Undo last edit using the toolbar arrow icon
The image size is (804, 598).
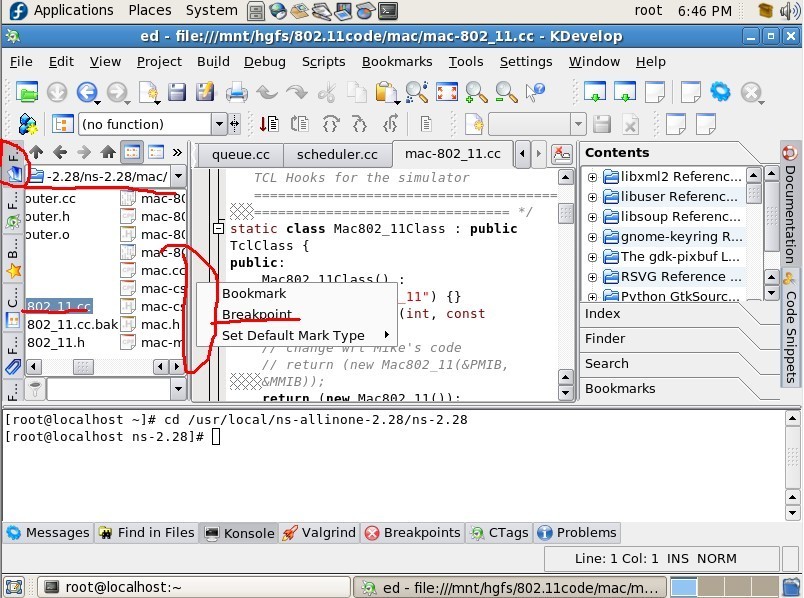pyautogui.click(x=268, y=92)
